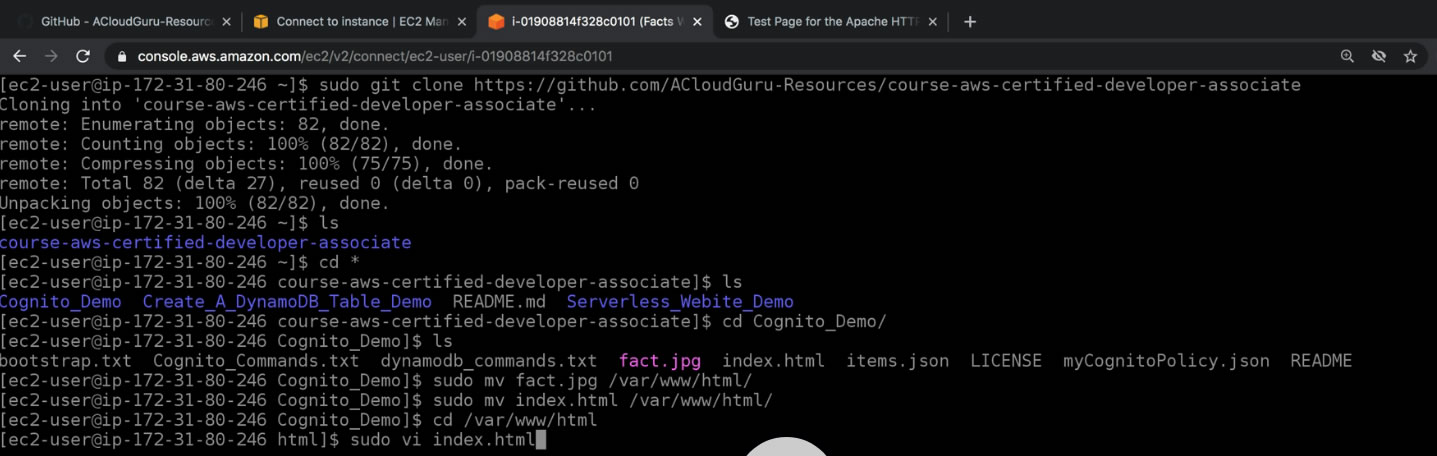Click the 'remote: Total 82 (delta 27)' line
The width and height of the screenshot is (1437, 456).
[319, 184]
